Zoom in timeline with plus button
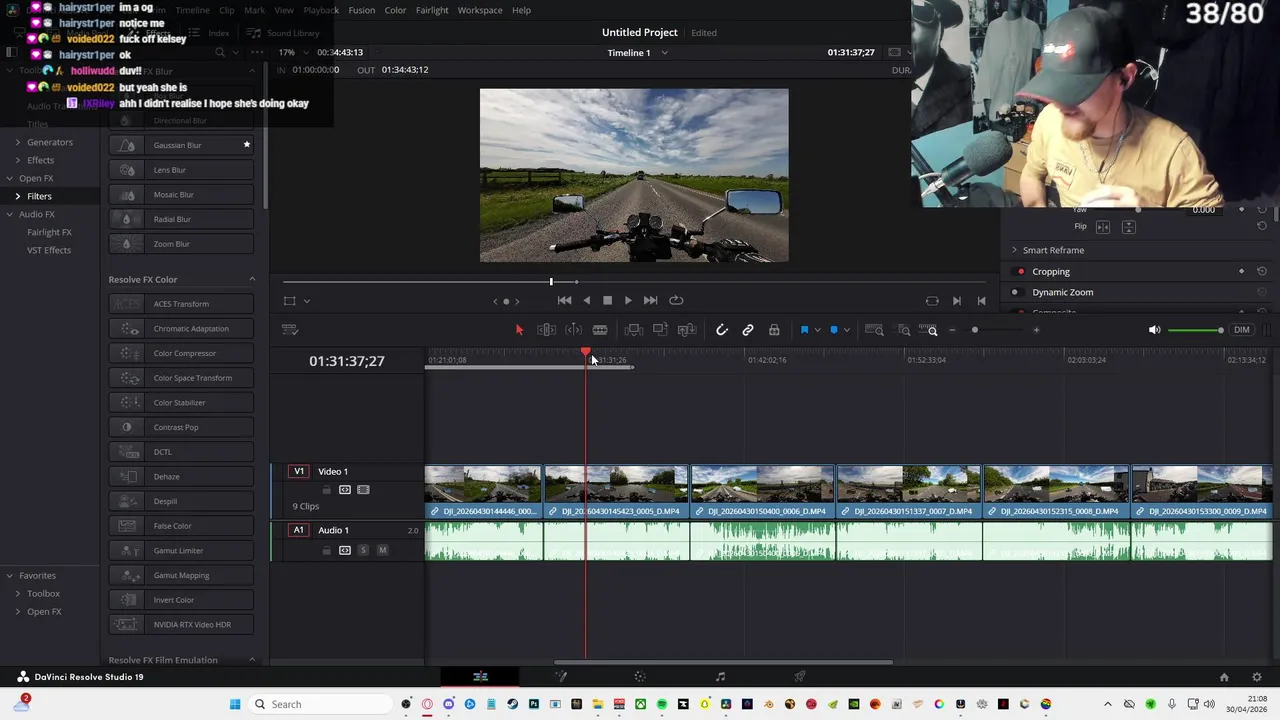This screenshot has height=720, width=1280. coord(1036,330)
